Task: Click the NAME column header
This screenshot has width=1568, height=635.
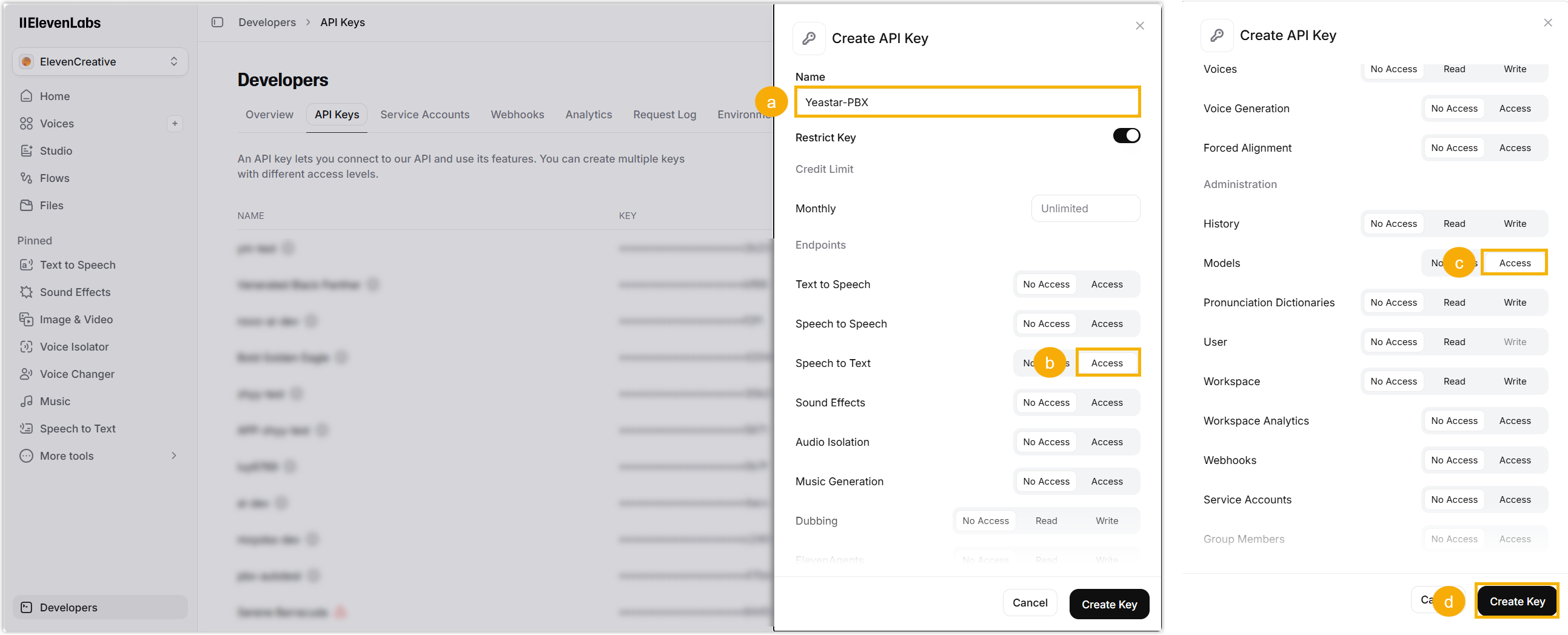Action: pyautogui.click(x=250, y=216)
